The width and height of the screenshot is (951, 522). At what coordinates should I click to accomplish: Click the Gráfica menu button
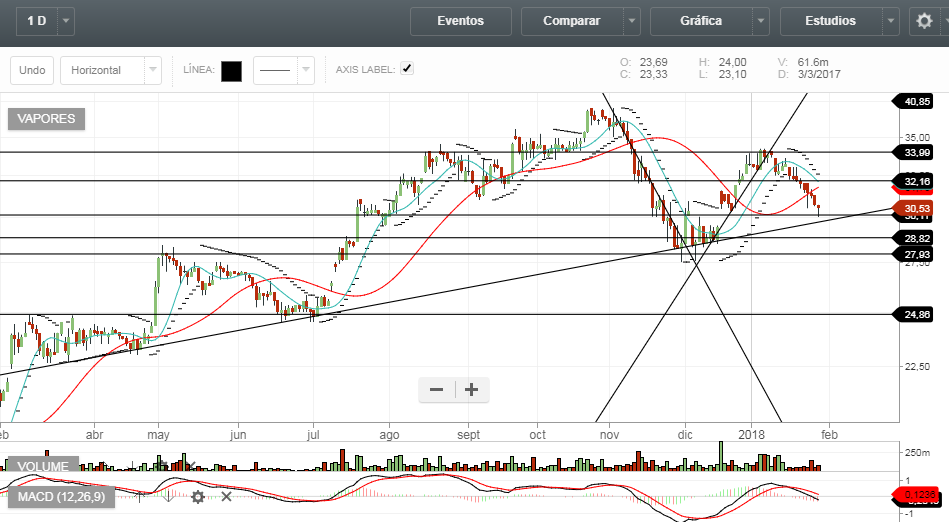tap(701, 21)
